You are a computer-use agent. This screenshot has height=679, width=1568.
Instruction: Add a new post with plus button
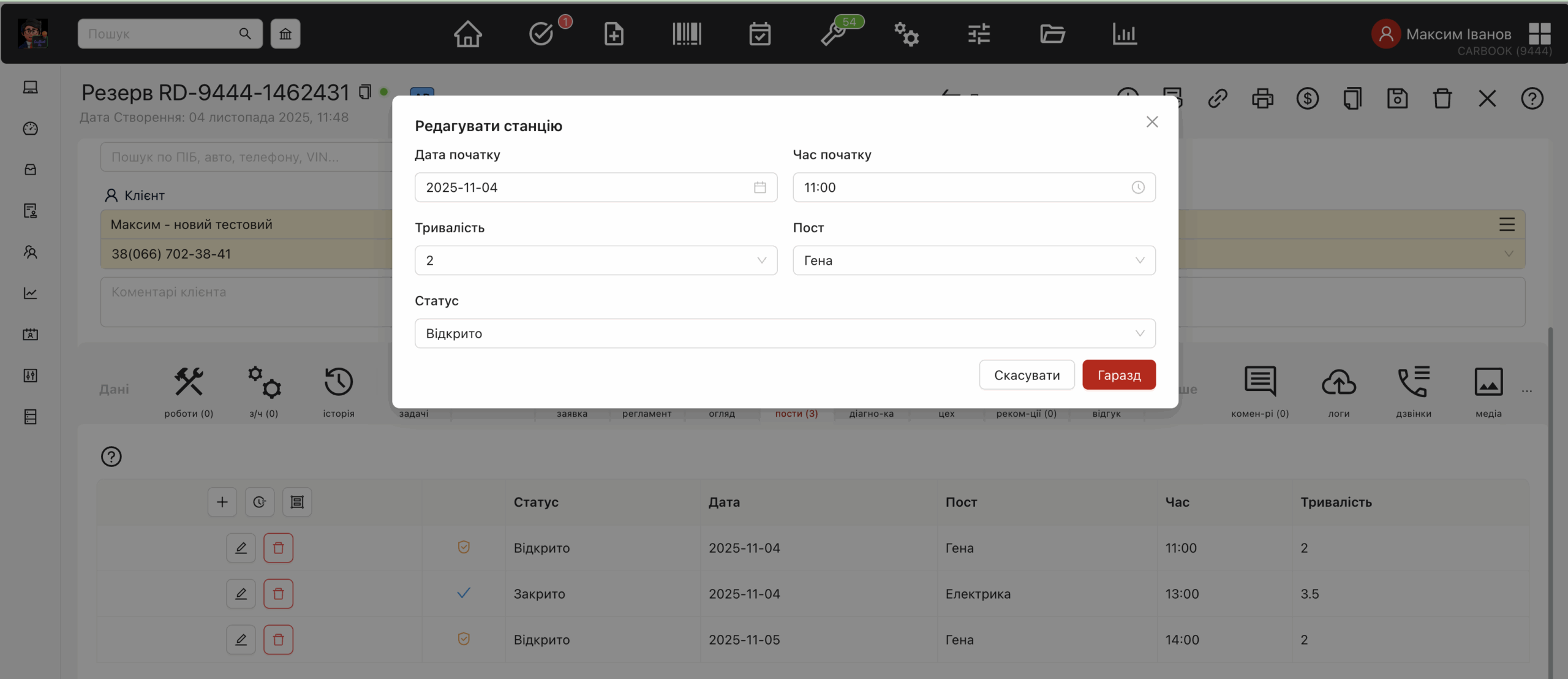pyautogui.click(x=222, y=502)
